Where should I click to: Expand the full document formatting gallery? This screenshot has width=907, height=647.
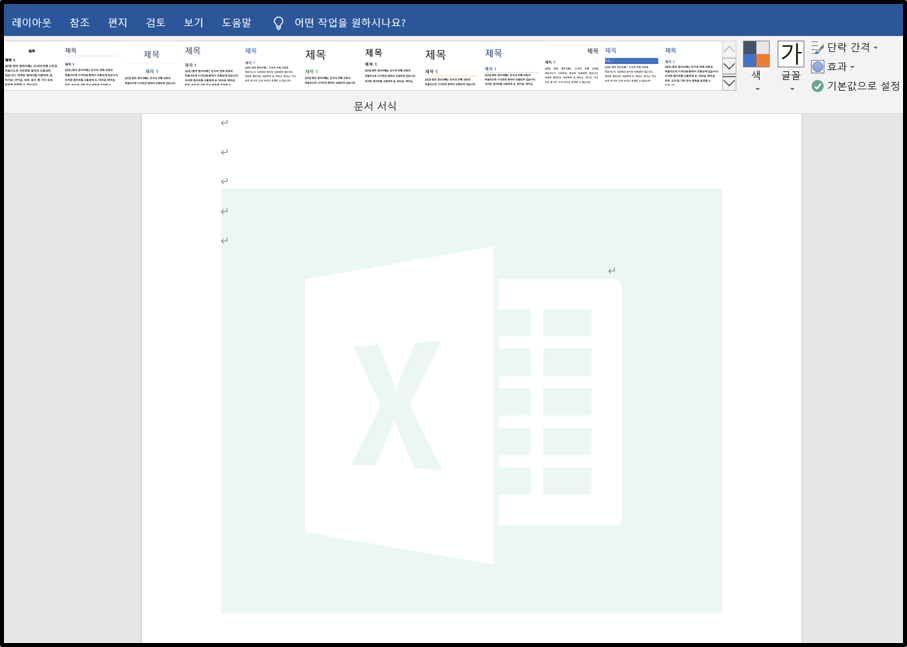(x=729, y=82)
